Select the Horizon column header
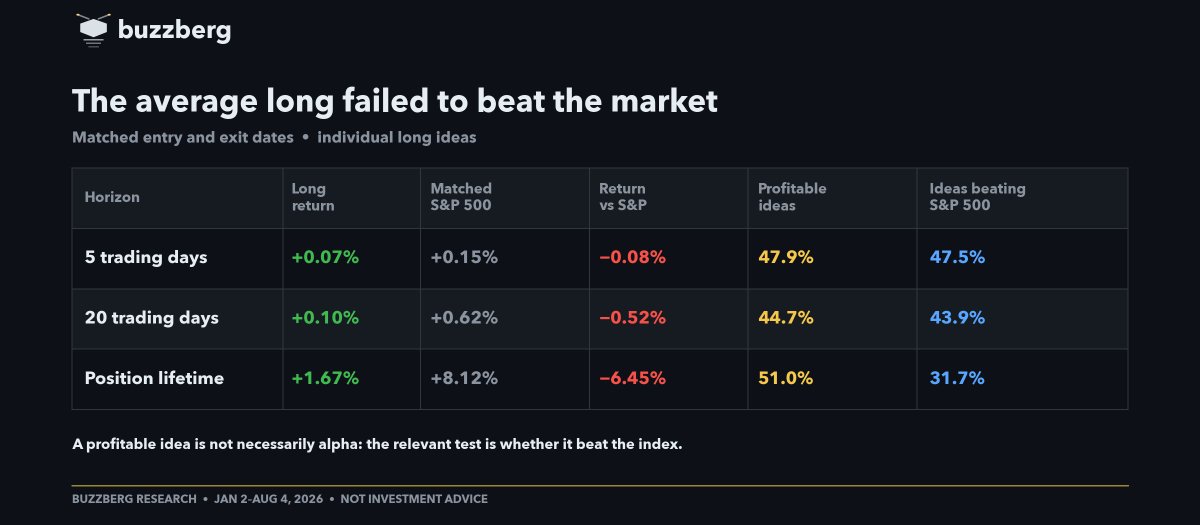Screen dimensions: 1200x525 pyautogui.click(x=112, y=197)
